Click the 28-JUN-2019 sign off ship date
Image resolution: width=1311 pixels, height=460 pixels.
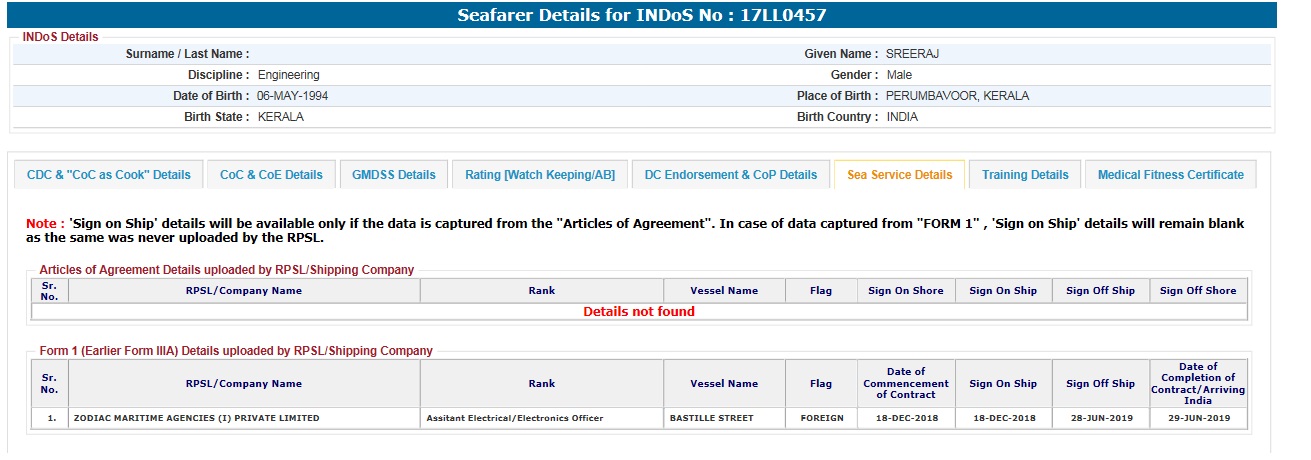point(1100,418)
